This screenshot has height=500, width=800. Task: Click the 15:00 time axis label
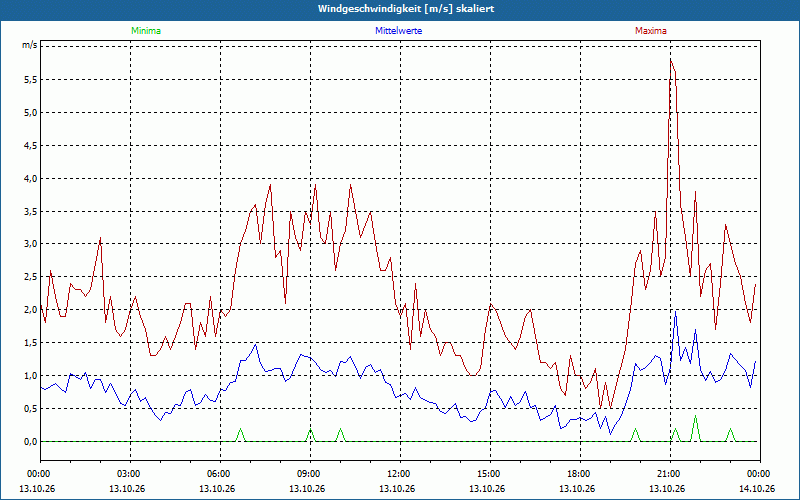point(490,473)
